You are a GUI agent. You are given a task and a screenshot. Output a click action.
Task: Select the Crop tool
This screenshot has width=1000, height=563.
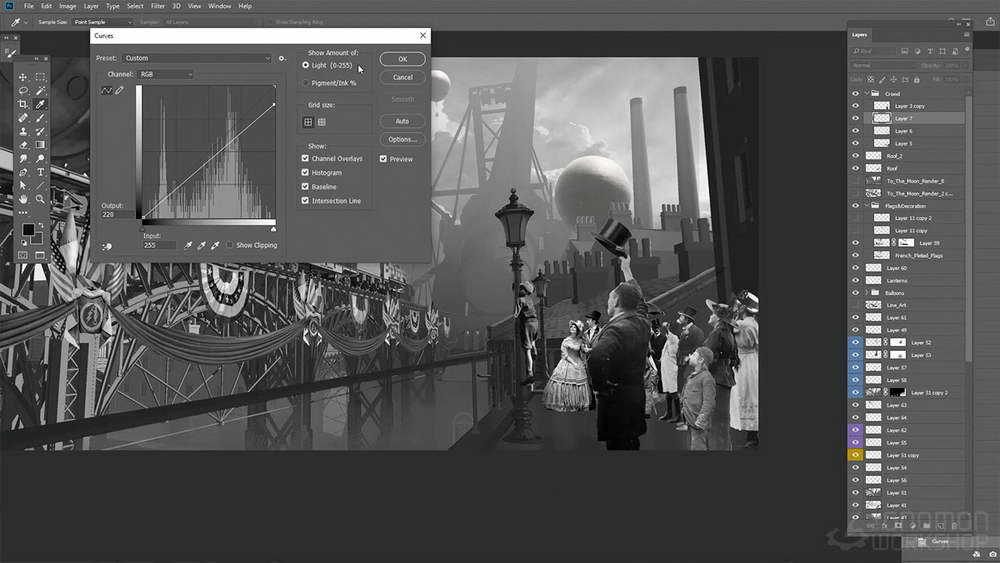point(23,104)
